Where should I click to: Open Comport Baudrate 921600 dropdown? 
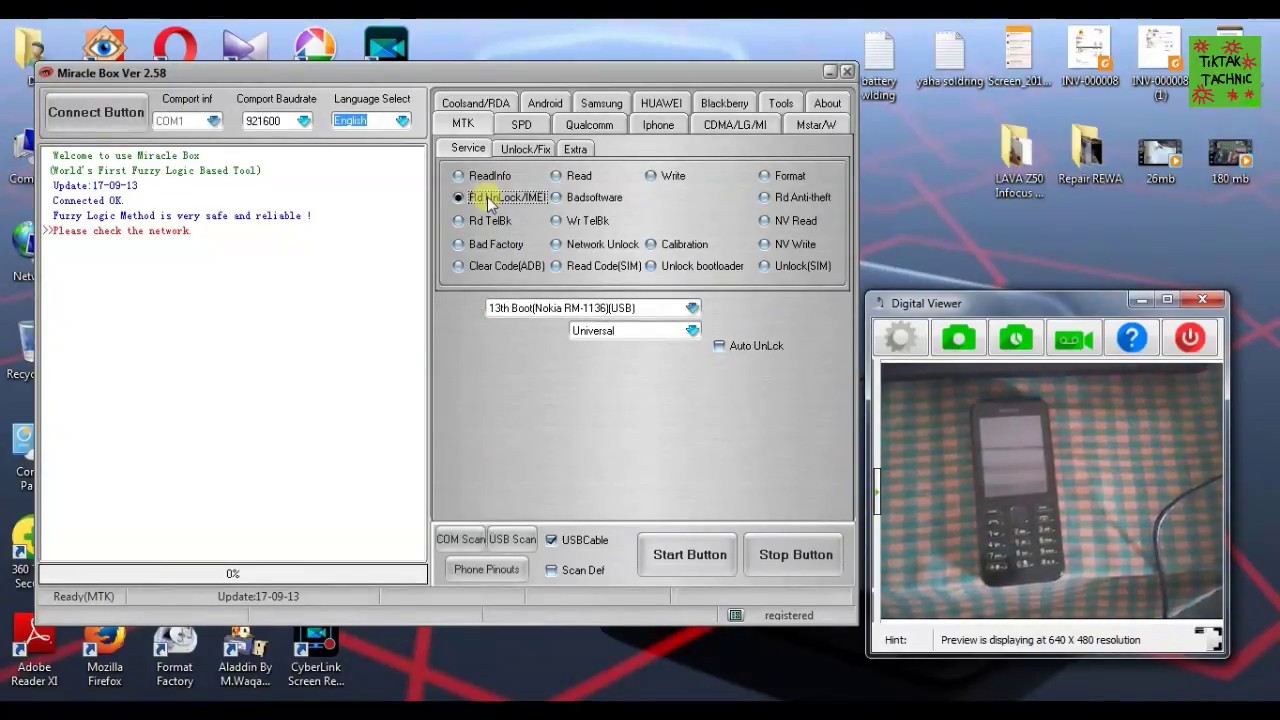click(304, 121)
